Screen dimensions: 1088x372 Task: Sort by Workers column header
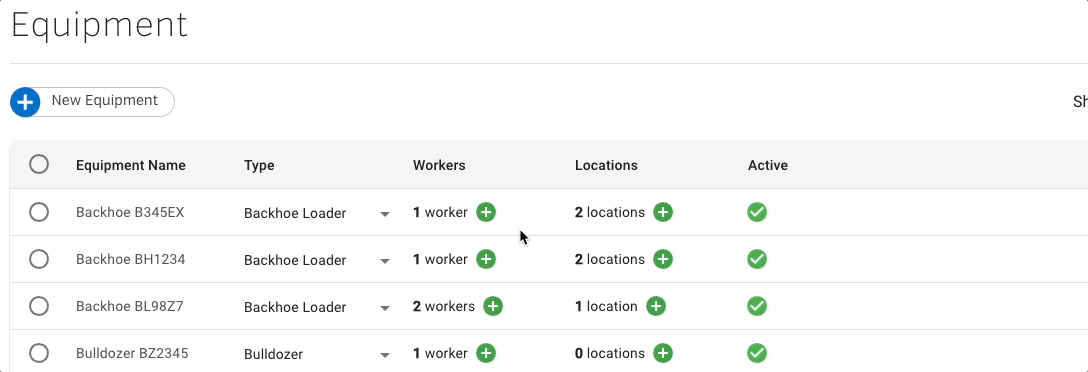click(x=439, y=165)
